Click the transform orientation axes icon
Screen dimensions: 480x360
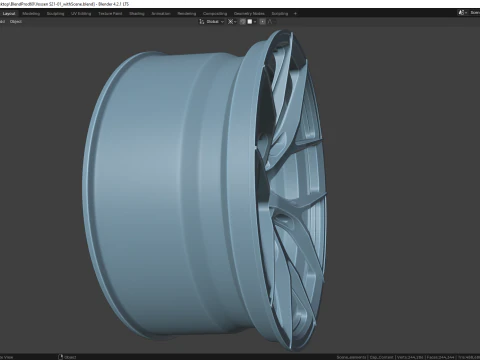tap(201, 22)
